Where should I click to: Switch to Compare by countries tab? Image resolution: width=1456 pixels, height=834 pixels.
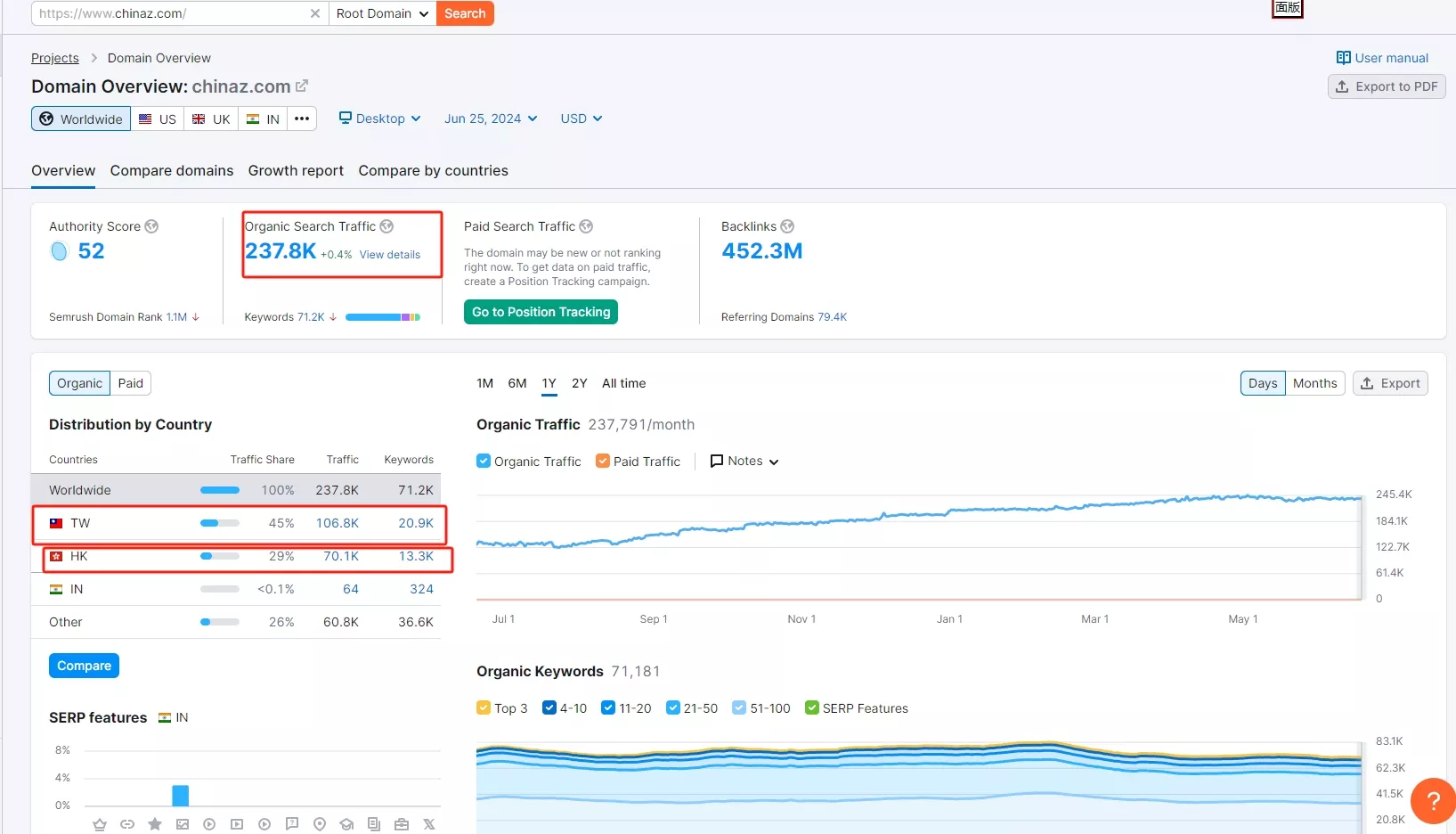coord(433,170)
